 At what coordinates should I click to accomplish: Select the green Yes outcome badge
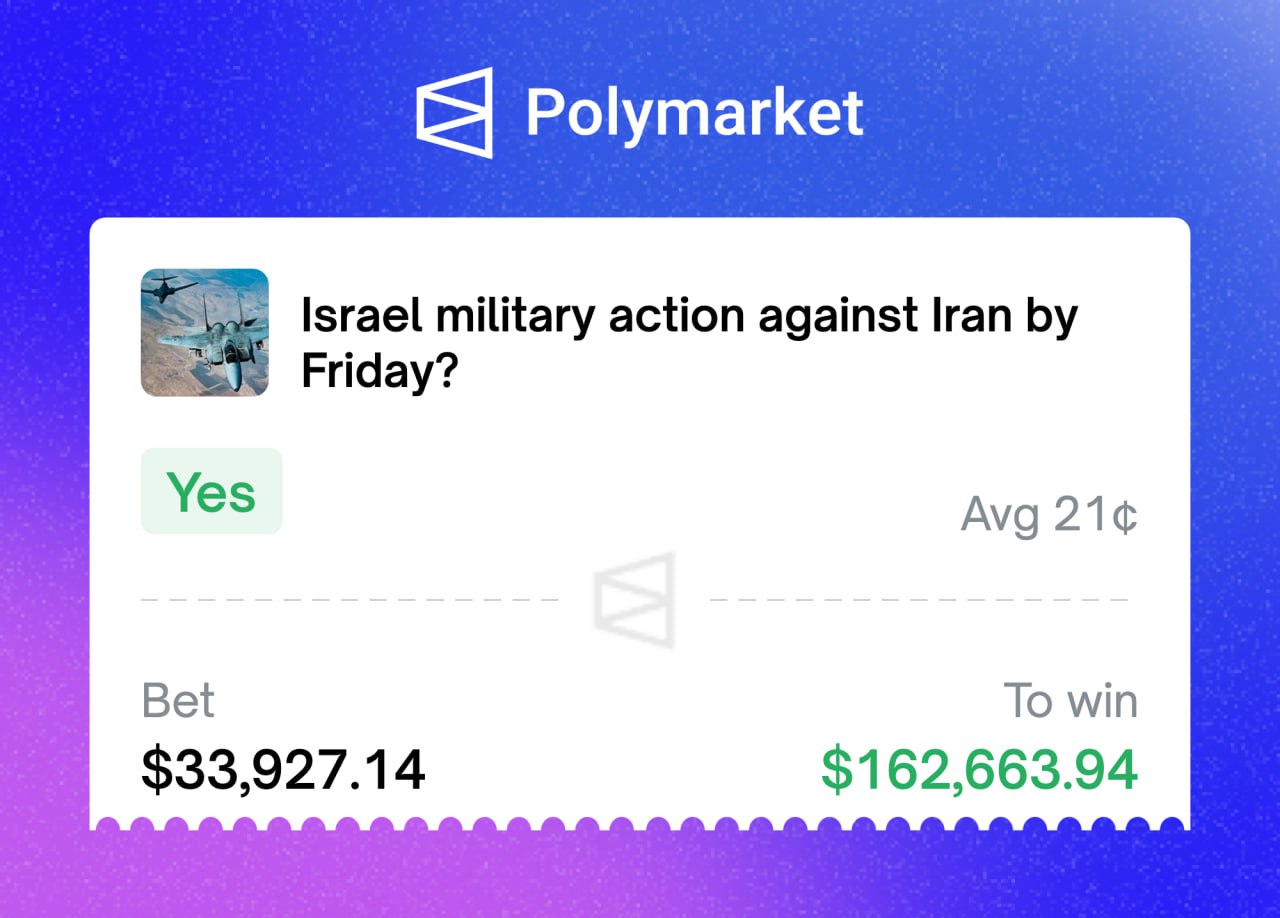pyautogui.click(x=212, y=491)
